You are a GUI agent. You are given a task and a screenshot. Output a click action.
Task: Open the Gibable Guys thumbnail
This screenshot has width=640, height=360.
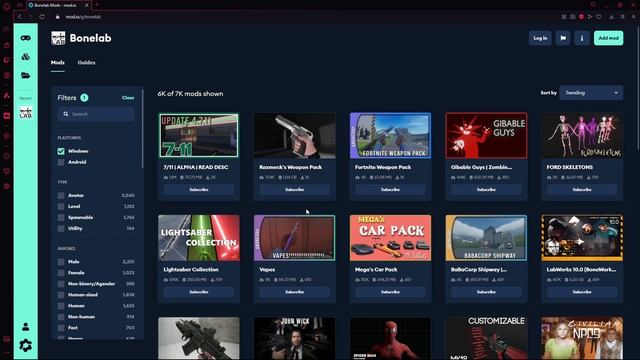486,136
